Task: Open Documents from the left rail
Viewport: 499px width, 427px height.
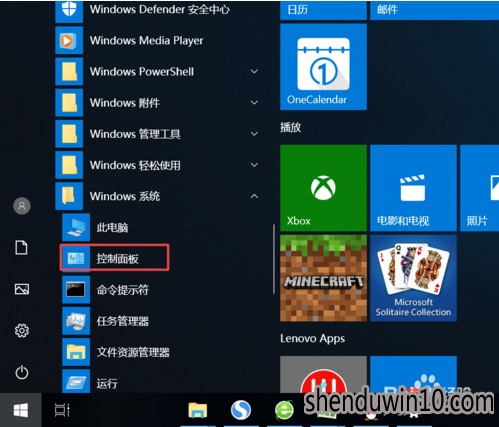Action: click(x=22, y=248)
